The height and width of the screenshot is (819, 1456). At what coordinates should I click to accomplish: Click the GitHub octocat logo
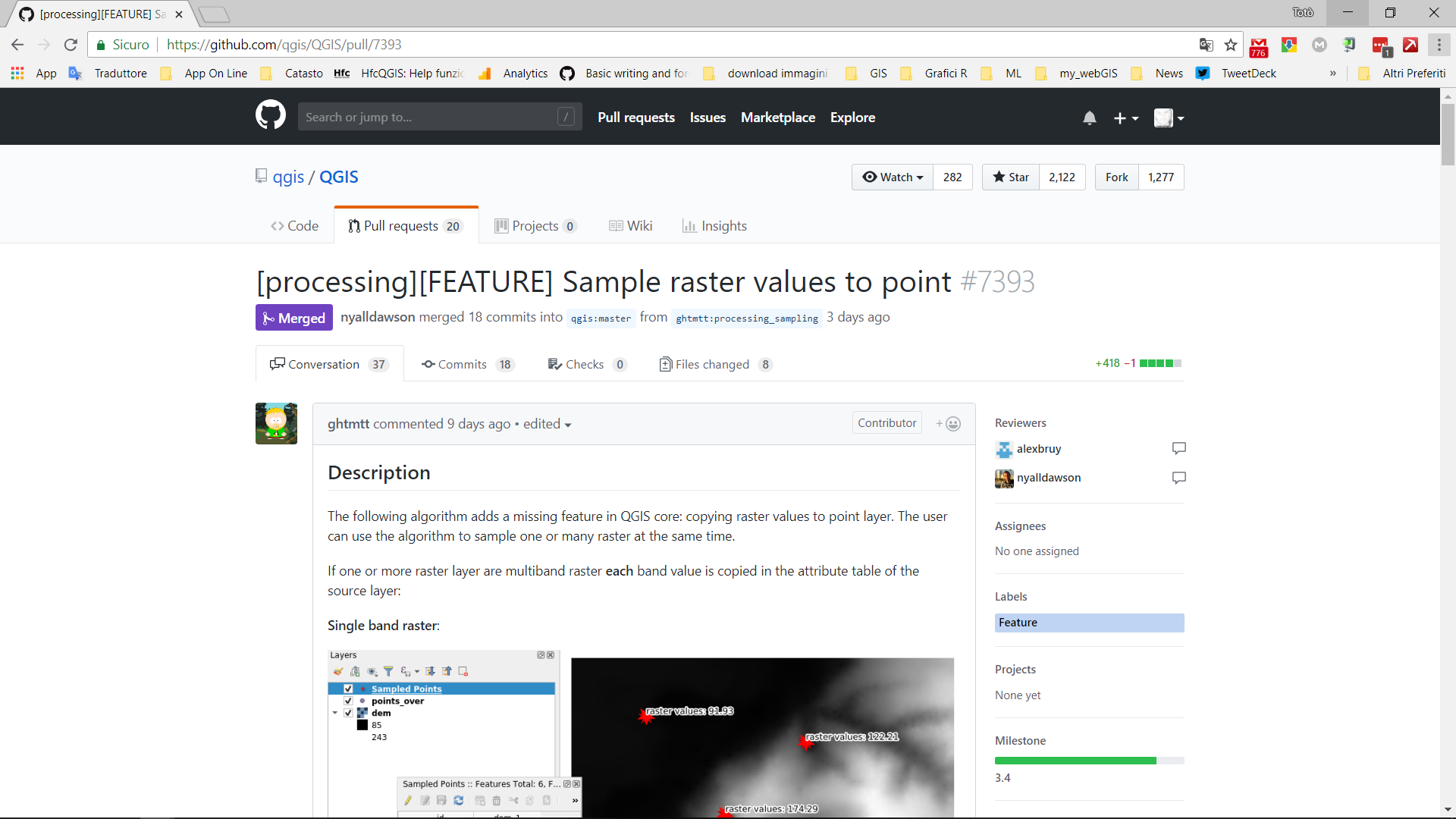[x=270, y=116]
